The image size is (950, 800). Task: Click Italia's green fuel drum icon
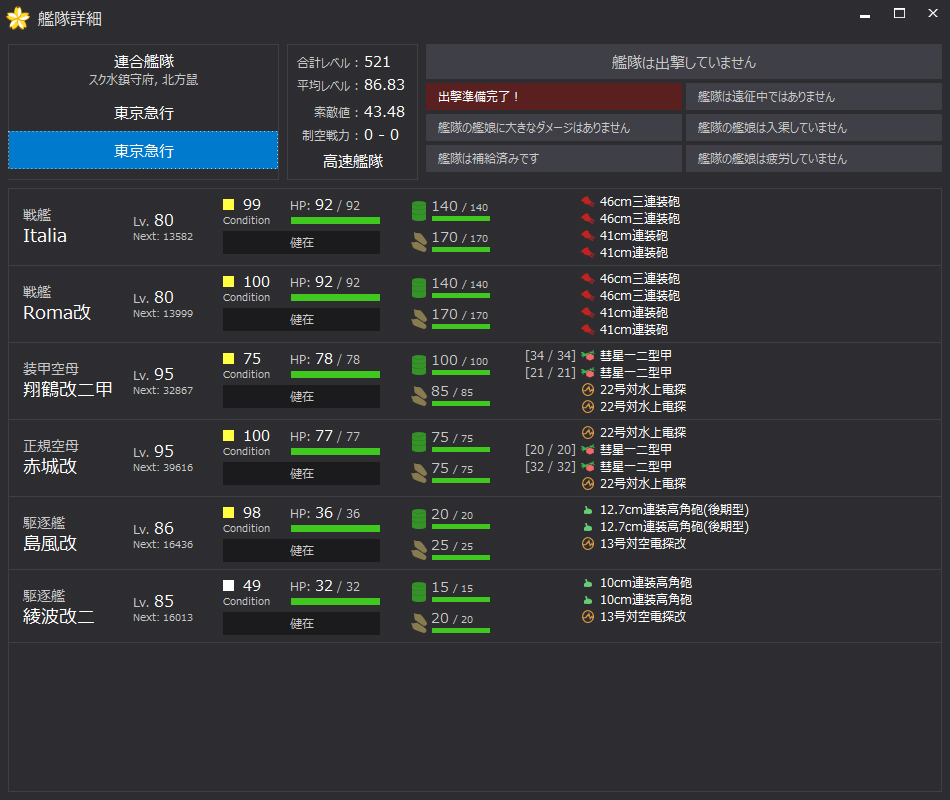click(419, 211)
